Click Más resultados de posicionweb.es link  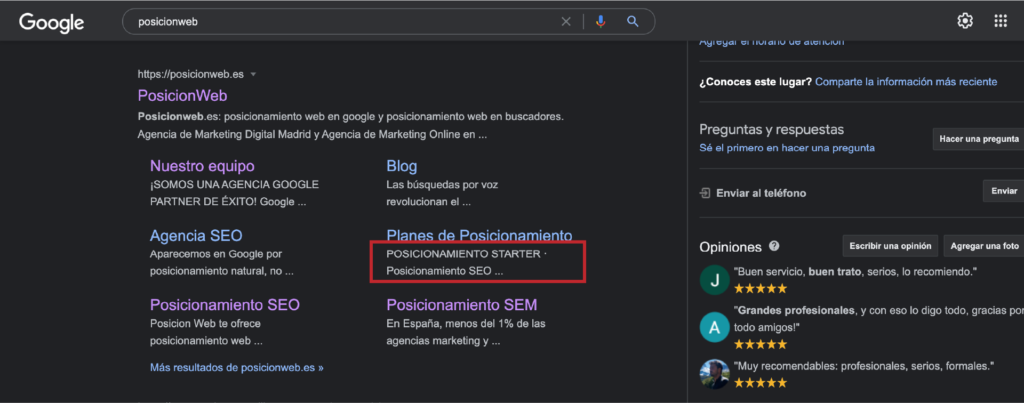click(237, 367)
